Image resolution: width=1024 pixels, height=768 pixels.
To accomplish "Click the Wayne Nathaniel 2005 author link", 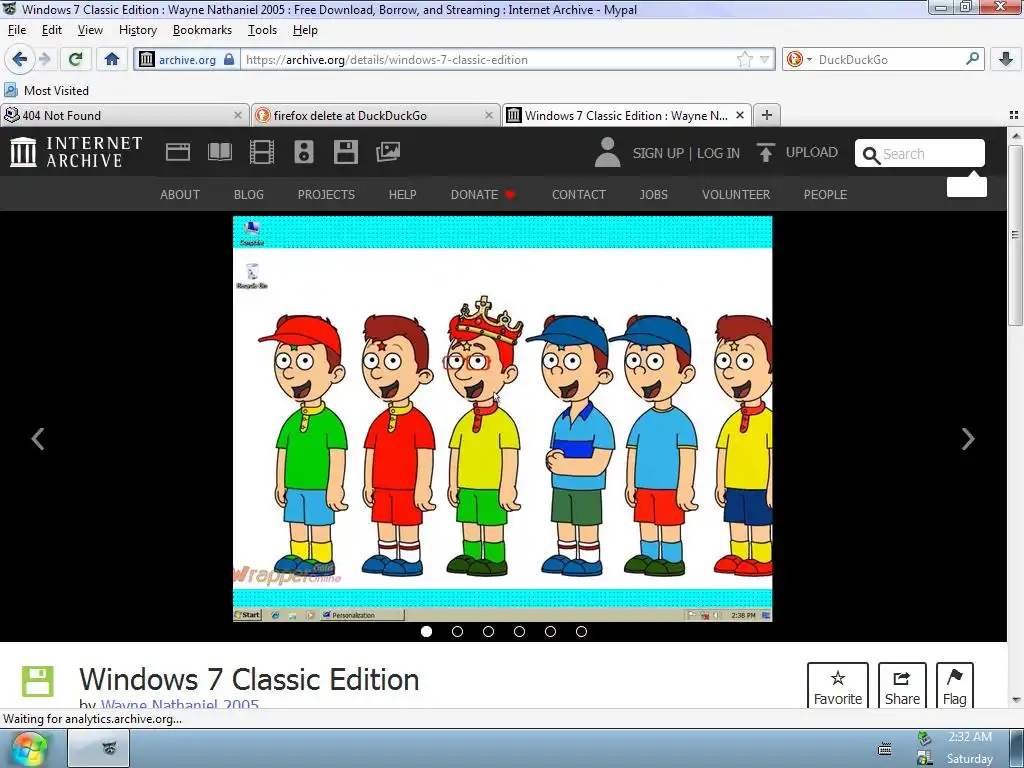I will pyautogui.click(x=180, y=704).
